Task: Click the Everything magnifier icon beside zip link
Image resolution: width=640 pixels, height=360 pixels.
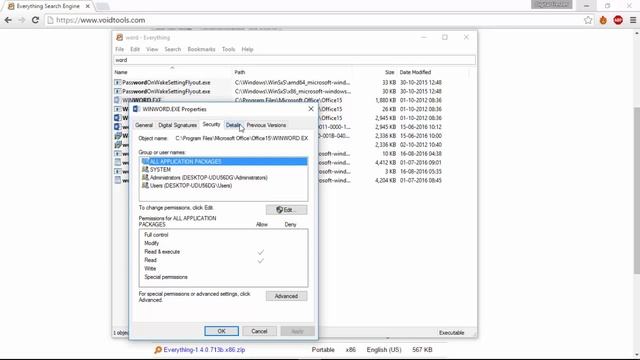Action: (158, 350)
